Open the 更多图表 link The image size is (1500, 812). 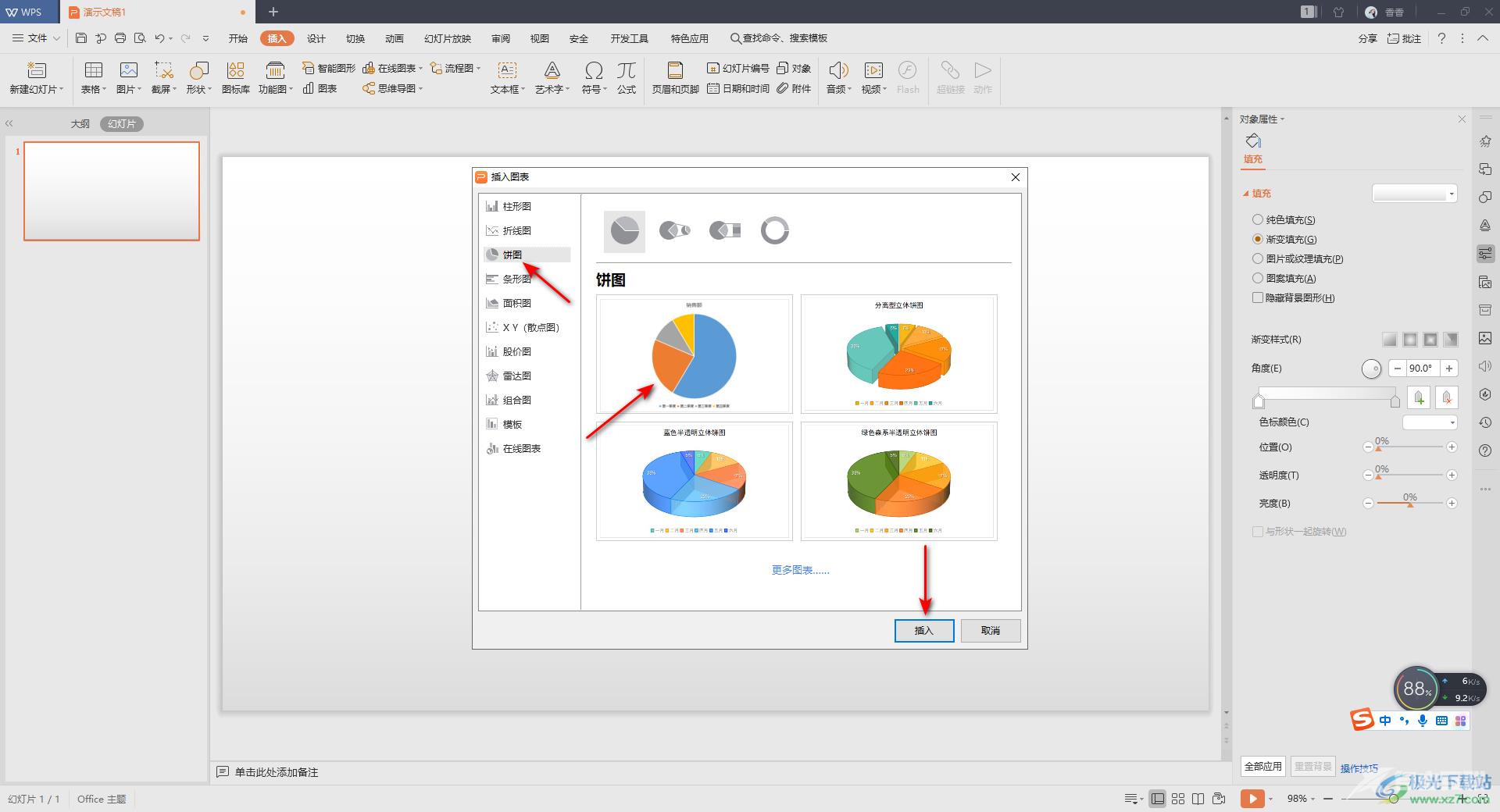801,571
